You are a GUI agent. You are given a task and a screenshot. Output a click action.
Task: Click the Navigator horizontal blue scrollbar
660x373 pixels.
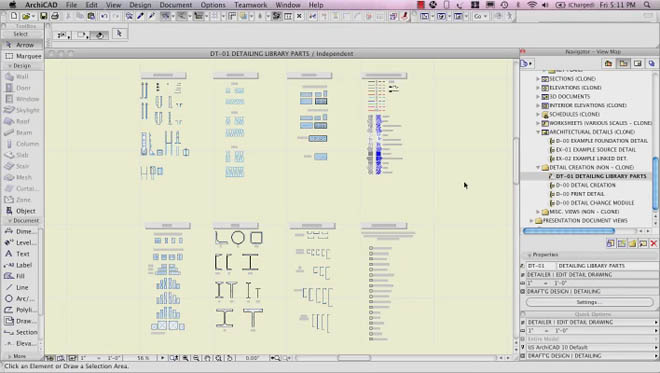click(569, 231)
